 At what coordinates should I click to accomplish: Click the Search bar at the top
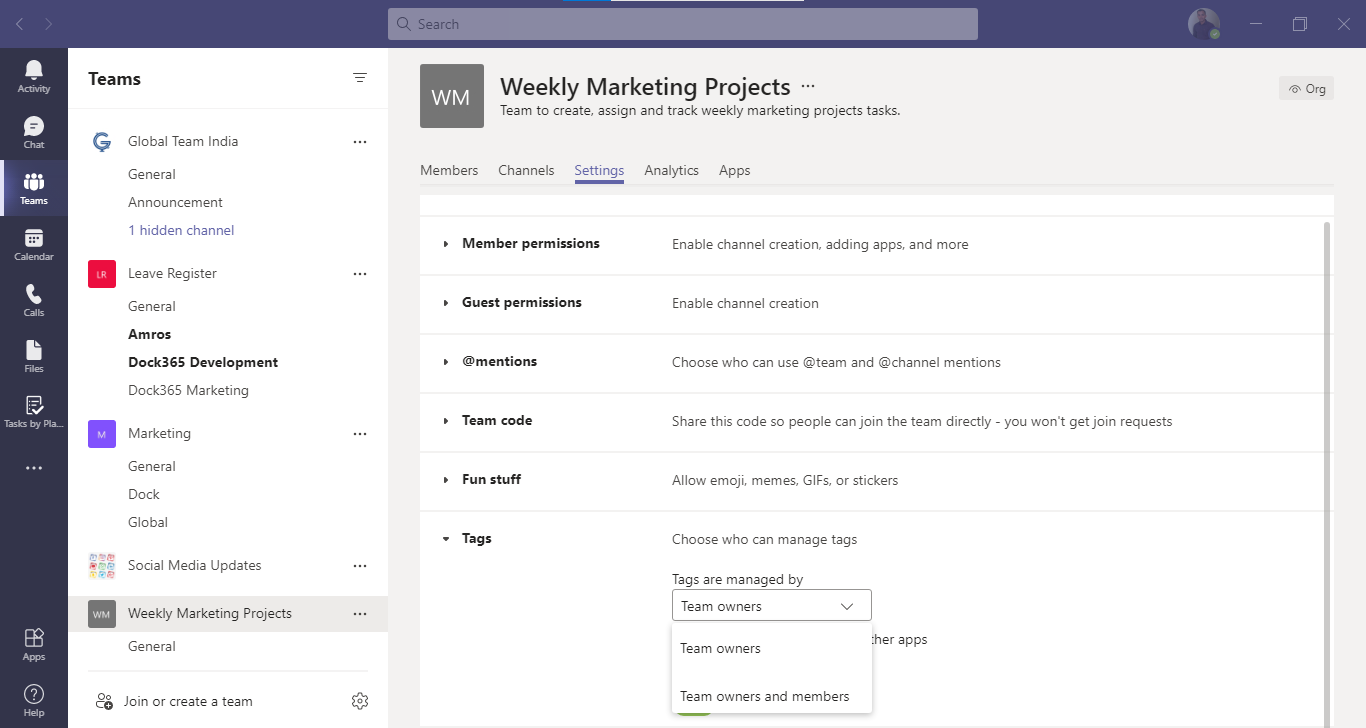pos(683,23)
